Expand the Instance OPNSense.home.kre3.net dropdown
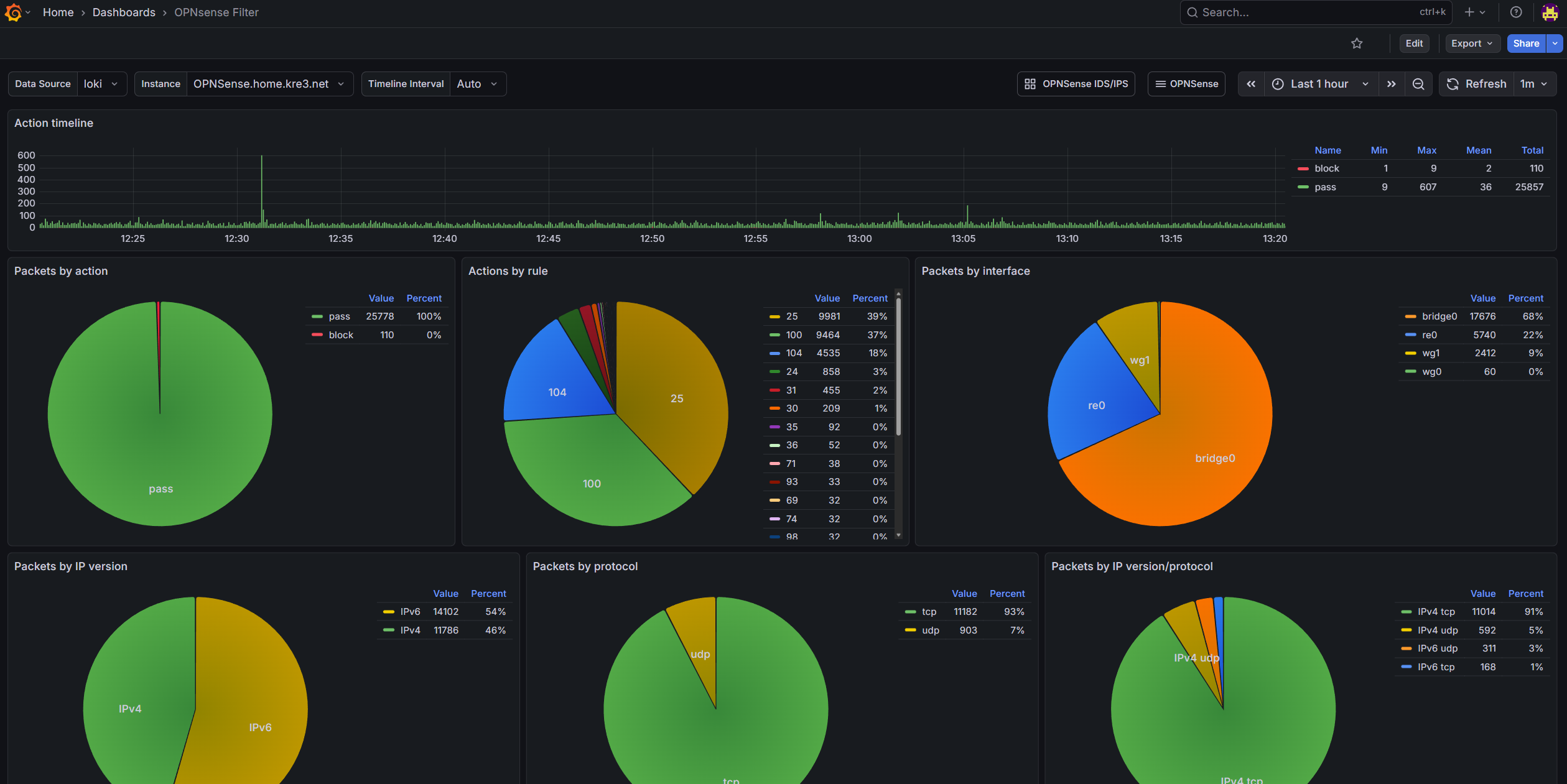 click(269, 84)
